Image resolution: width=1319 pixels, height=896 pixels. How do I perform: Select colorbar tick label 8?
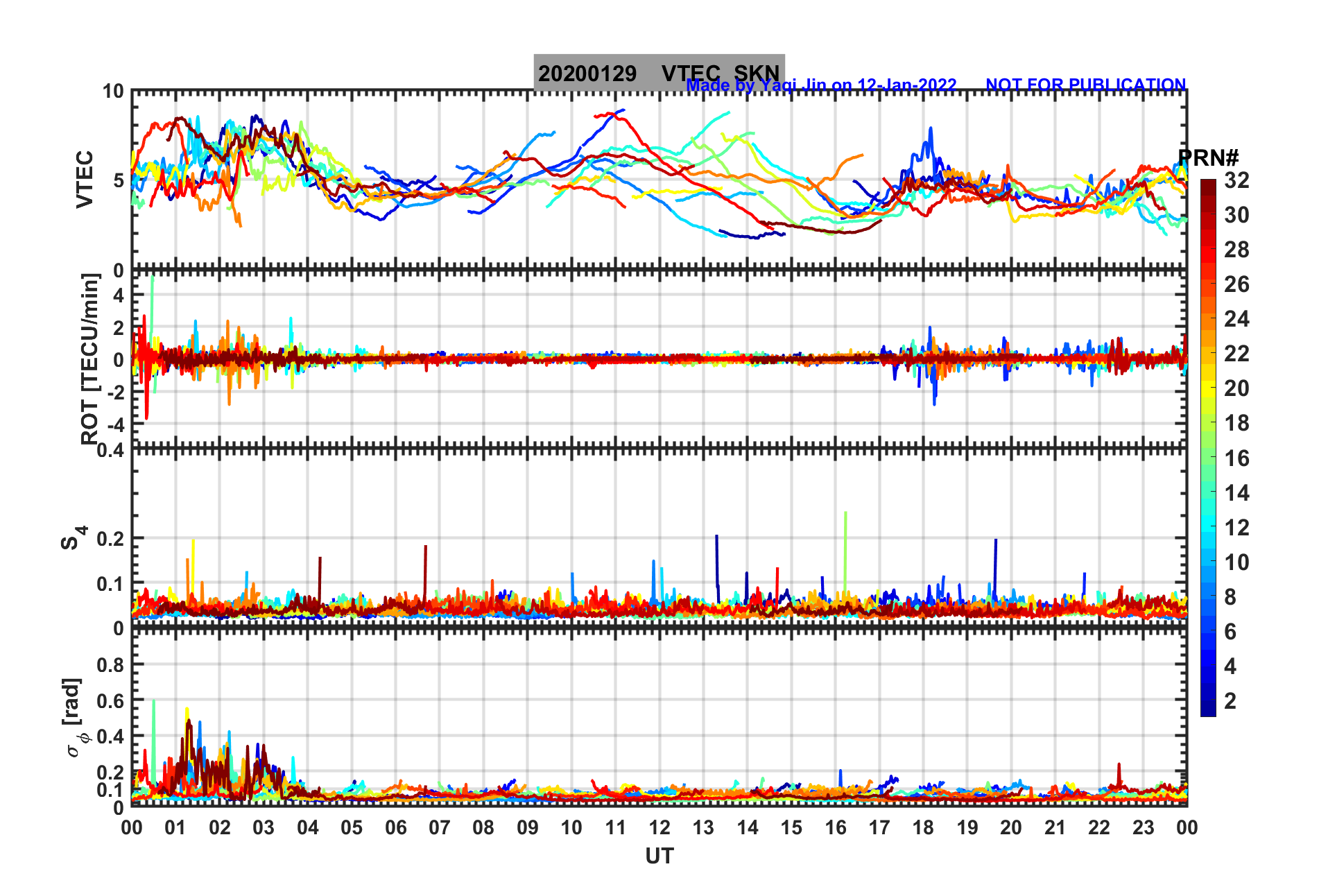click(x=1230, y=597)
